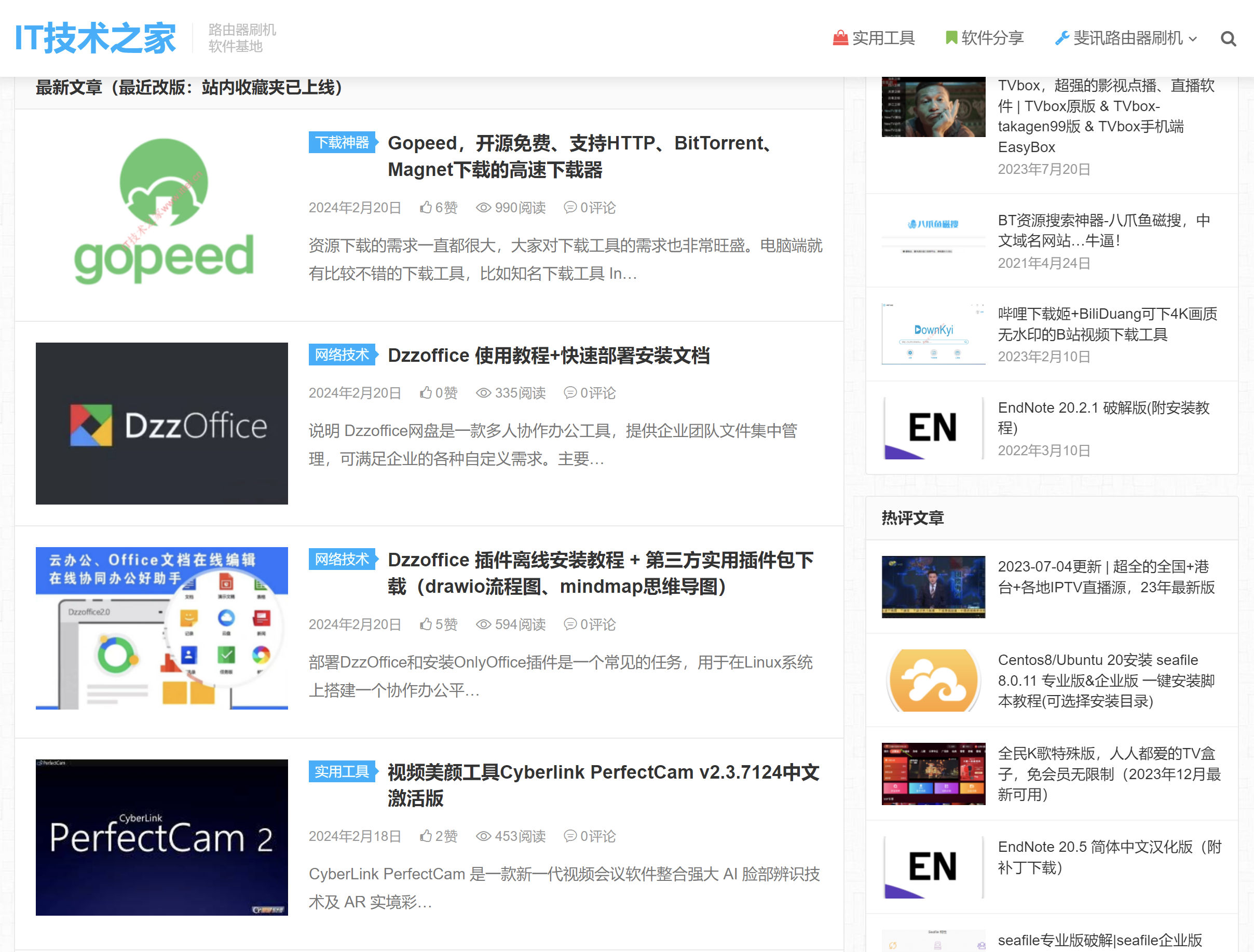Screen dimensions: 1254x952
Task: Click the blue wrench icon beside 斐讯路由器刷机
Action: [x=1062, y=38]
